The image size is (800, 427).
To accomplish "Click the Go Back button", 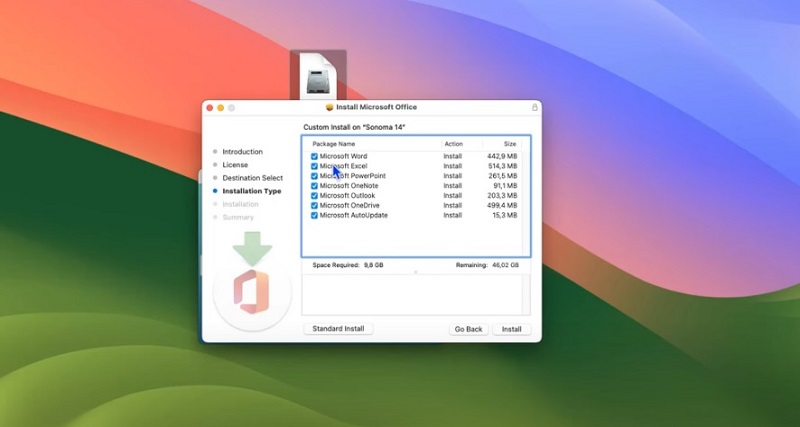I will coord(468,329).
